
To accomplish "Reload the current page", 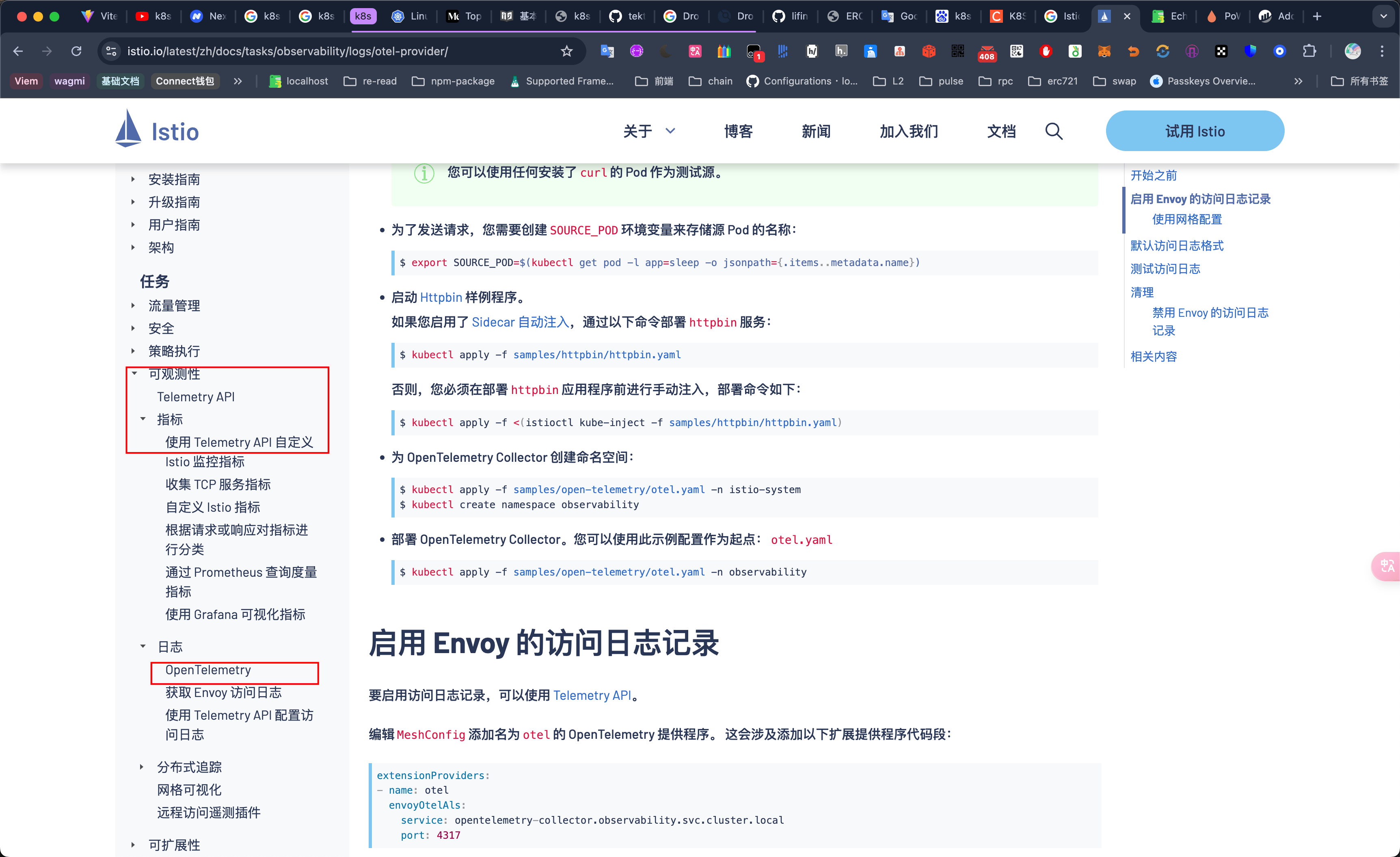I will click(76, 51).
